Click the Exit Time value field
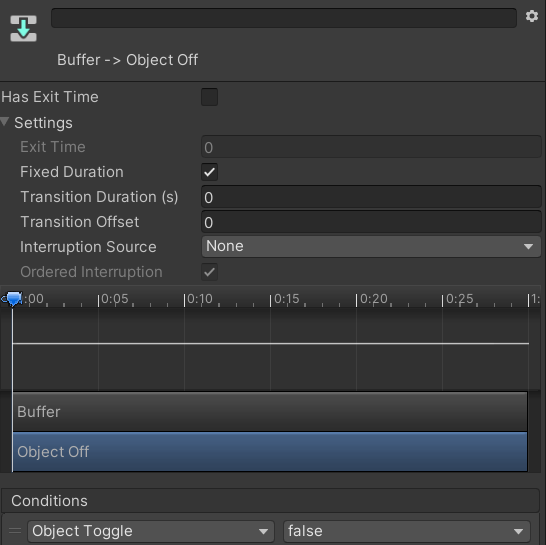Viewport: 546px width, 545px height. (371, 147)
